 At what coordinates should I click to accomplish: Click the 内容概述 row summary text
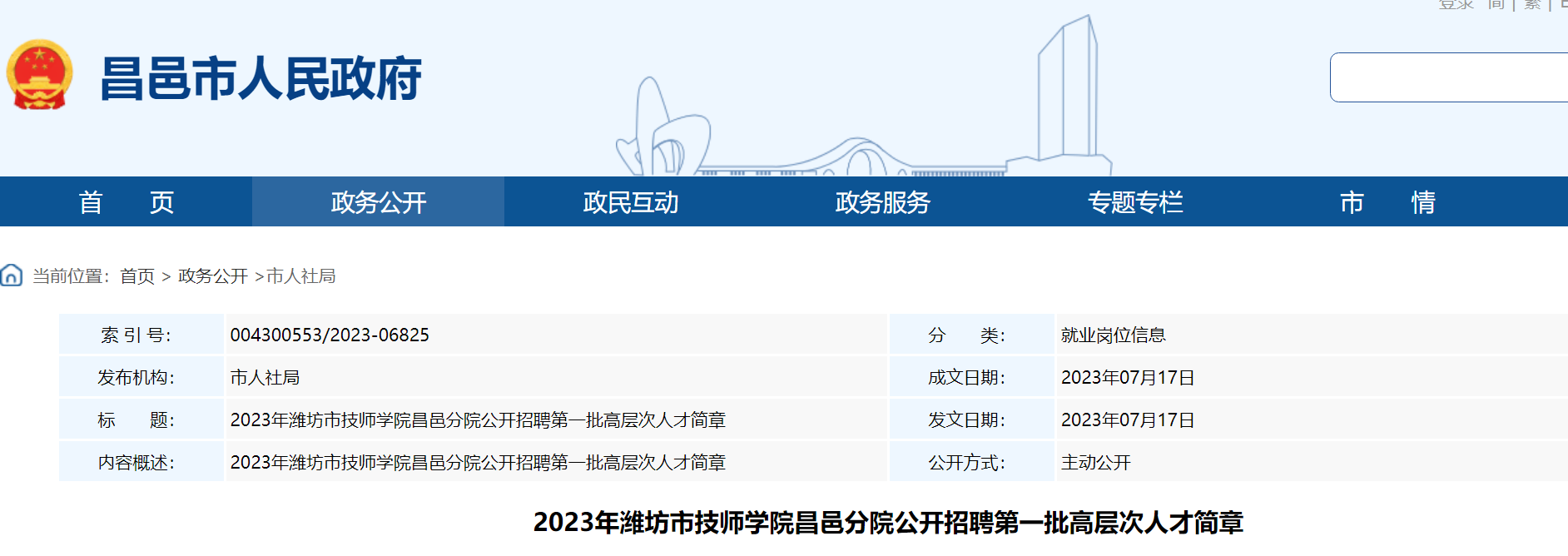pos(478,462)
